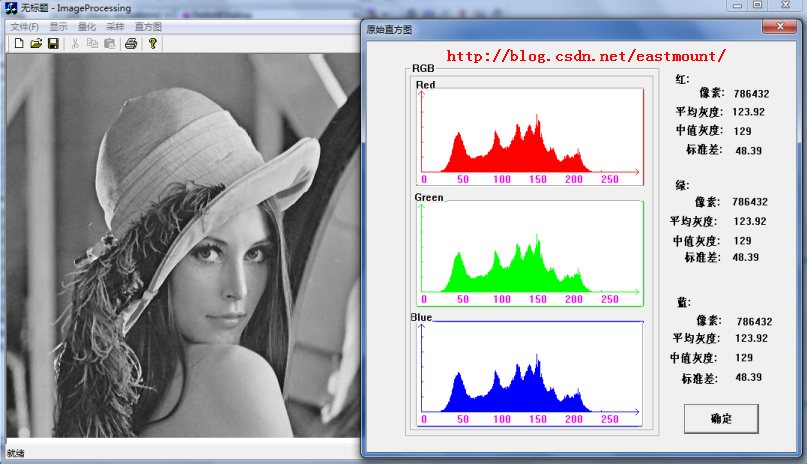Image resolution: width=807 pixels, height=464 pixels.
Task: Click the Paste clipboard icon
Action: tap(110, 44)
